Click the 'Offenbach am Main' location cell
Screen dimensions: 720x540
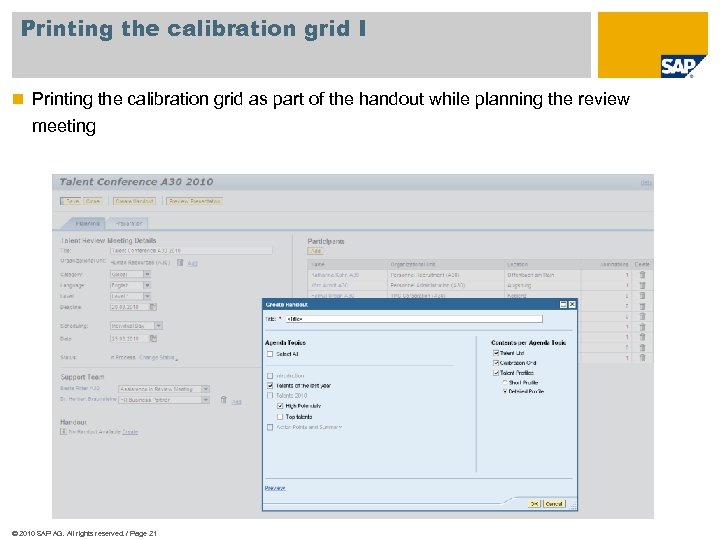[543, 275]
